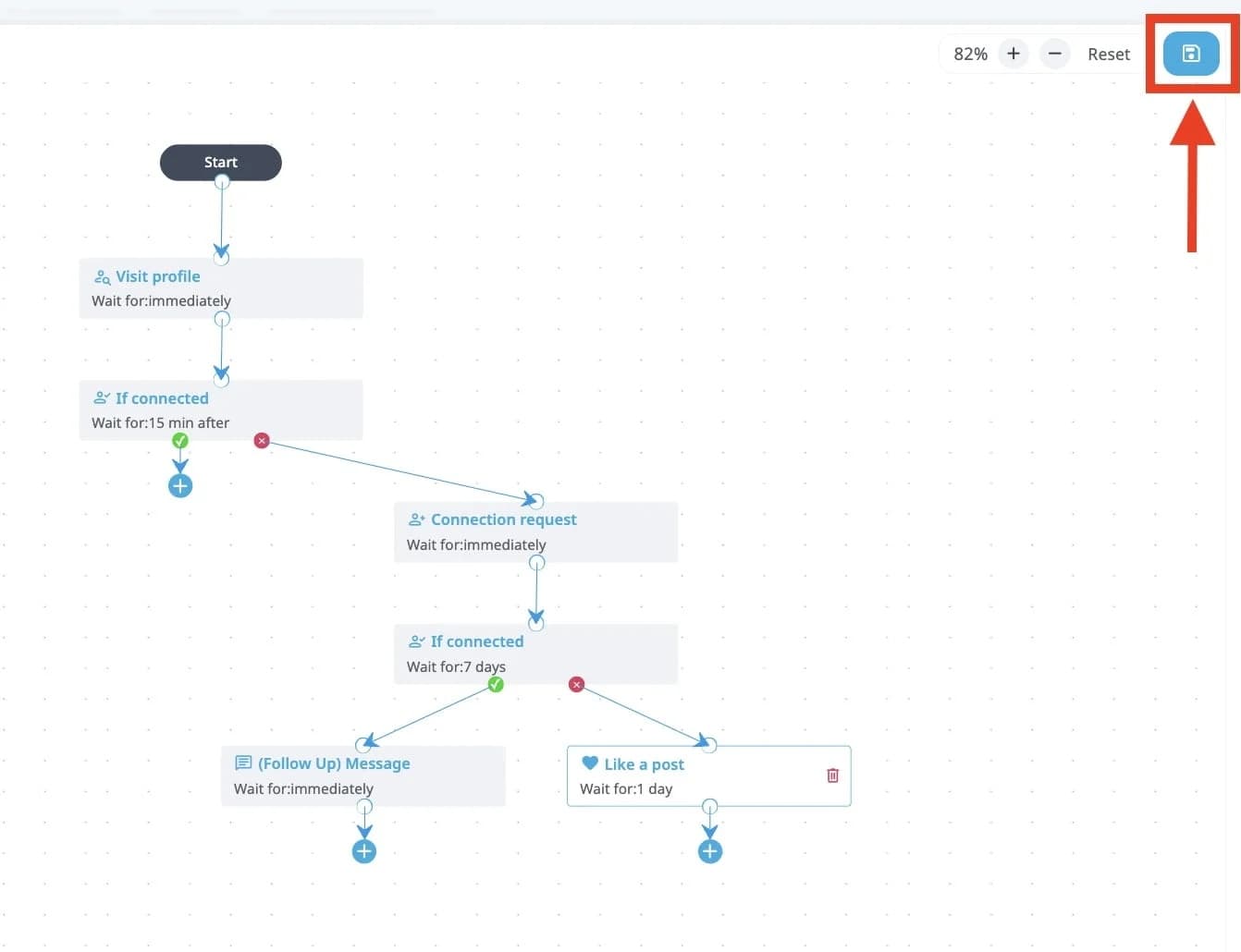Click "Wait for:immediately" under Connection request
The image size is (1241, 952).
point(477,545)
